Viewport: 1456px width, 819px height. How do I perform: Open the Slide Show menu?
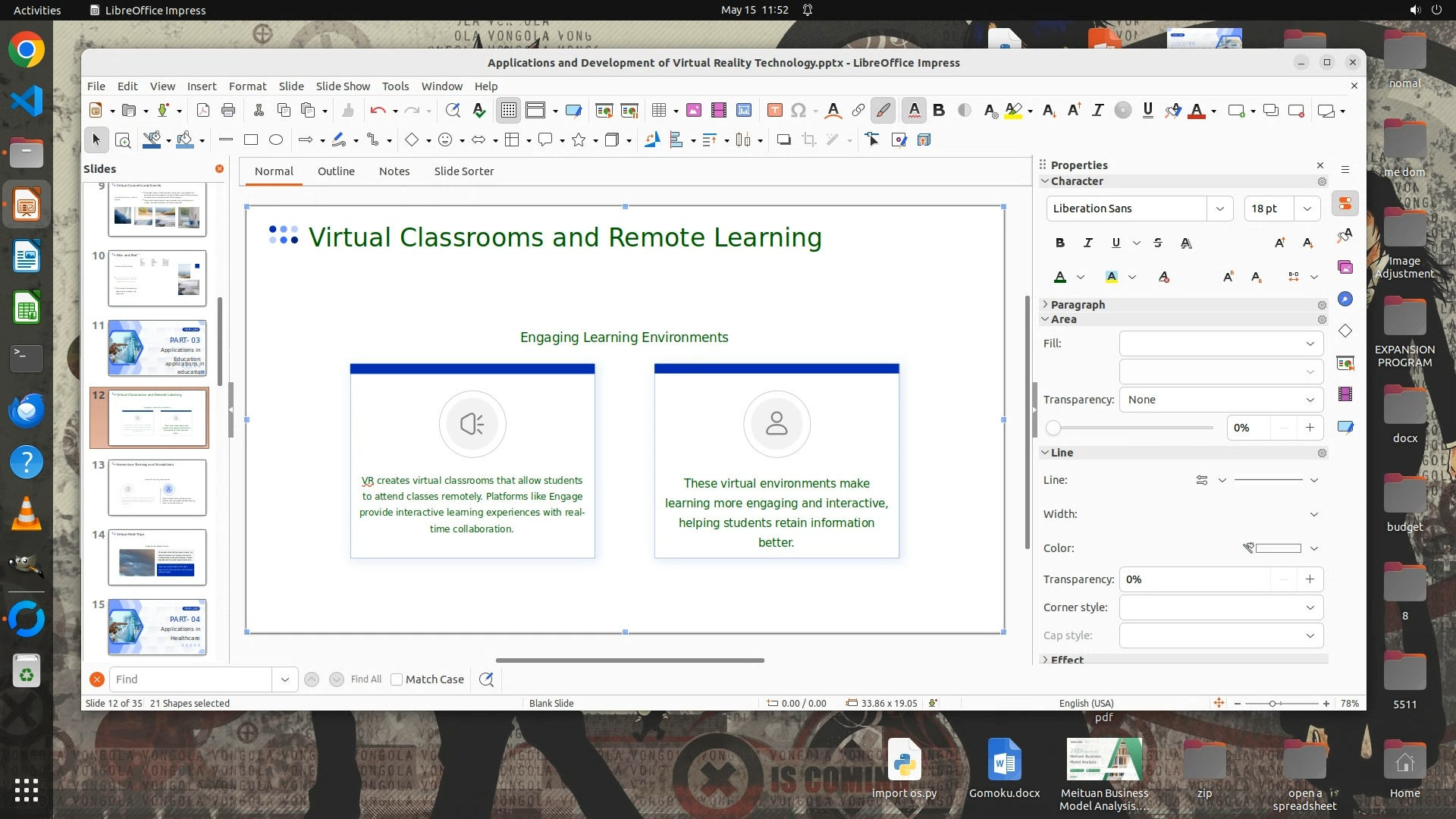pos(343,86)
